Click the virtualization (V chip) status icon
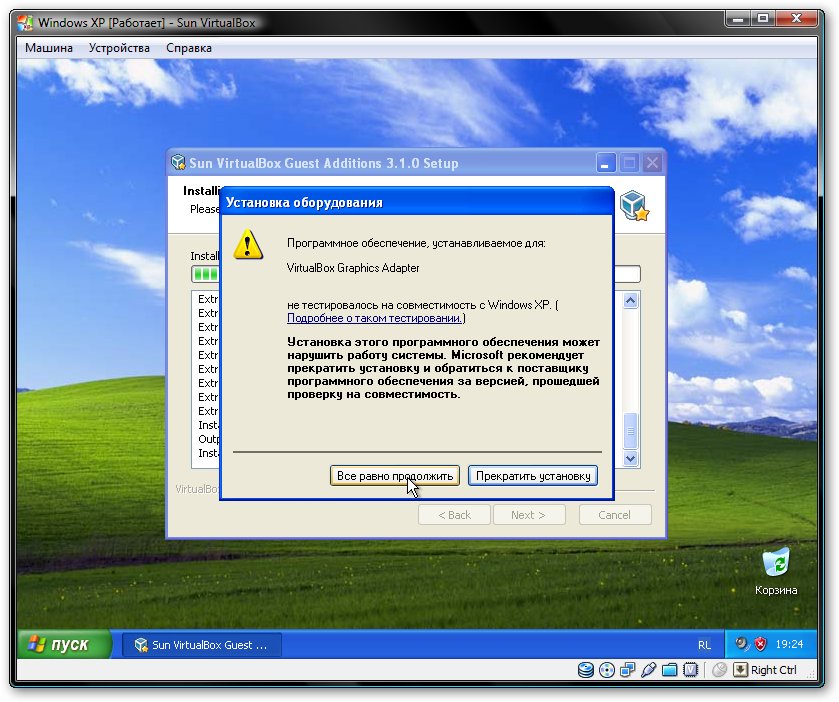The image size is (839, 702). tap(691, 670)
